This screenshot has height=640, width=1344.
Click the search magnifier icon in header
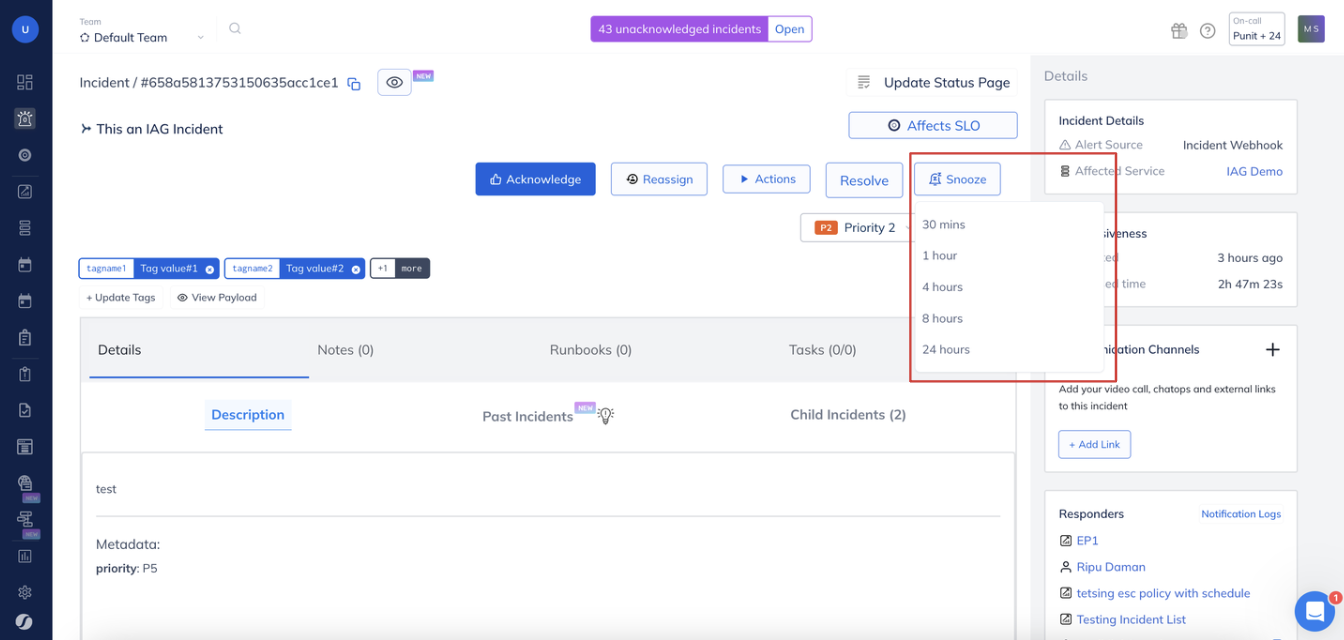click(235, 29)
